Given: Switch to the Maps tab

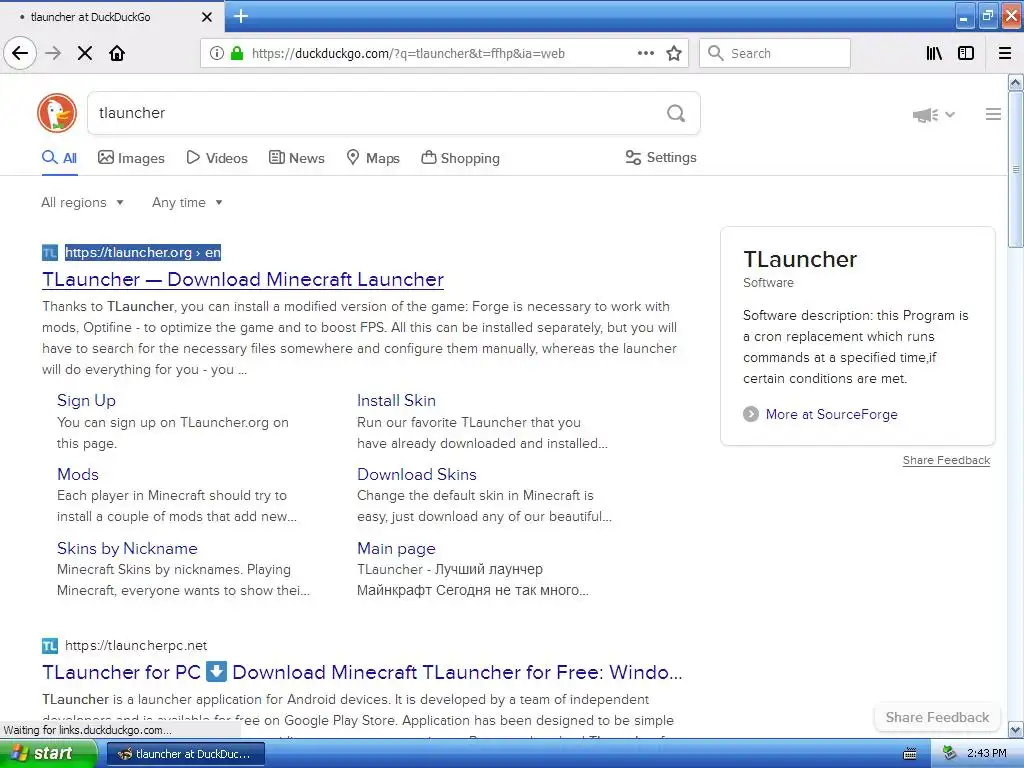Looking at the screenshot, I should click(373, 158).
